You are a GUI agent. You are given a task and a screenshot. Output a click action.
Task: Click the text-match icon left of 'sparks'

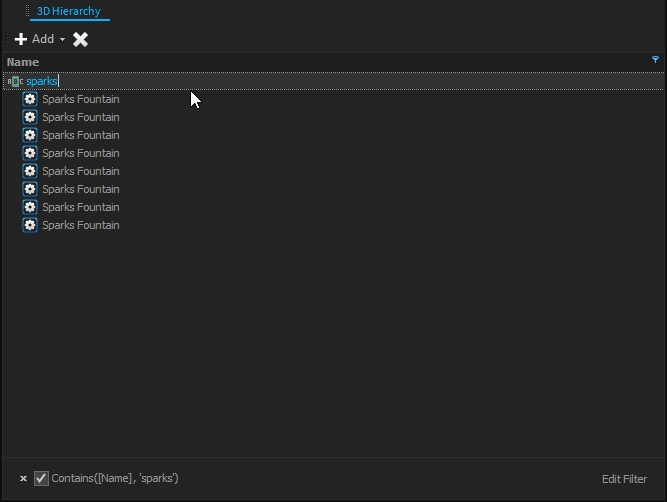coord(15,81)
